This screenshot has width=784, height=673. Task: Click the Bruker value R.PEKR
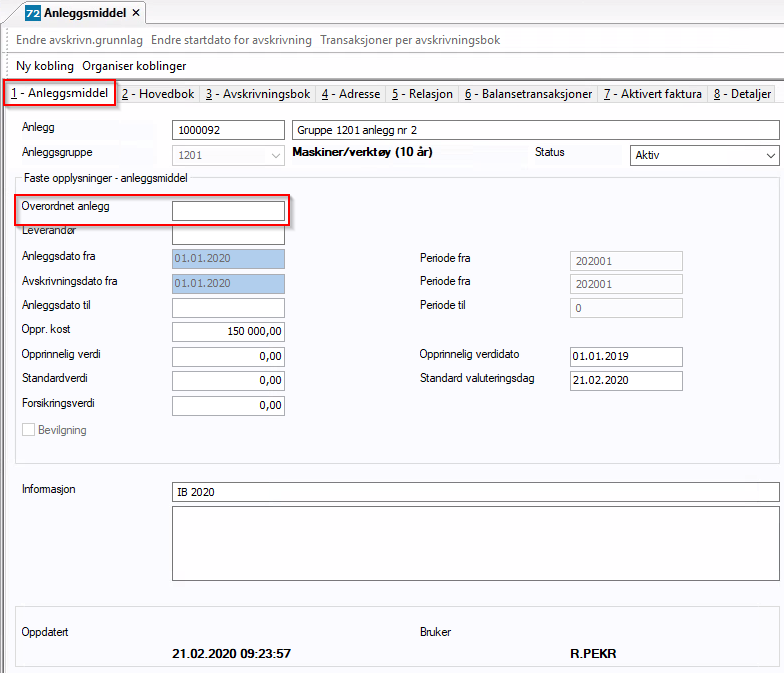(x=593, y=654)
